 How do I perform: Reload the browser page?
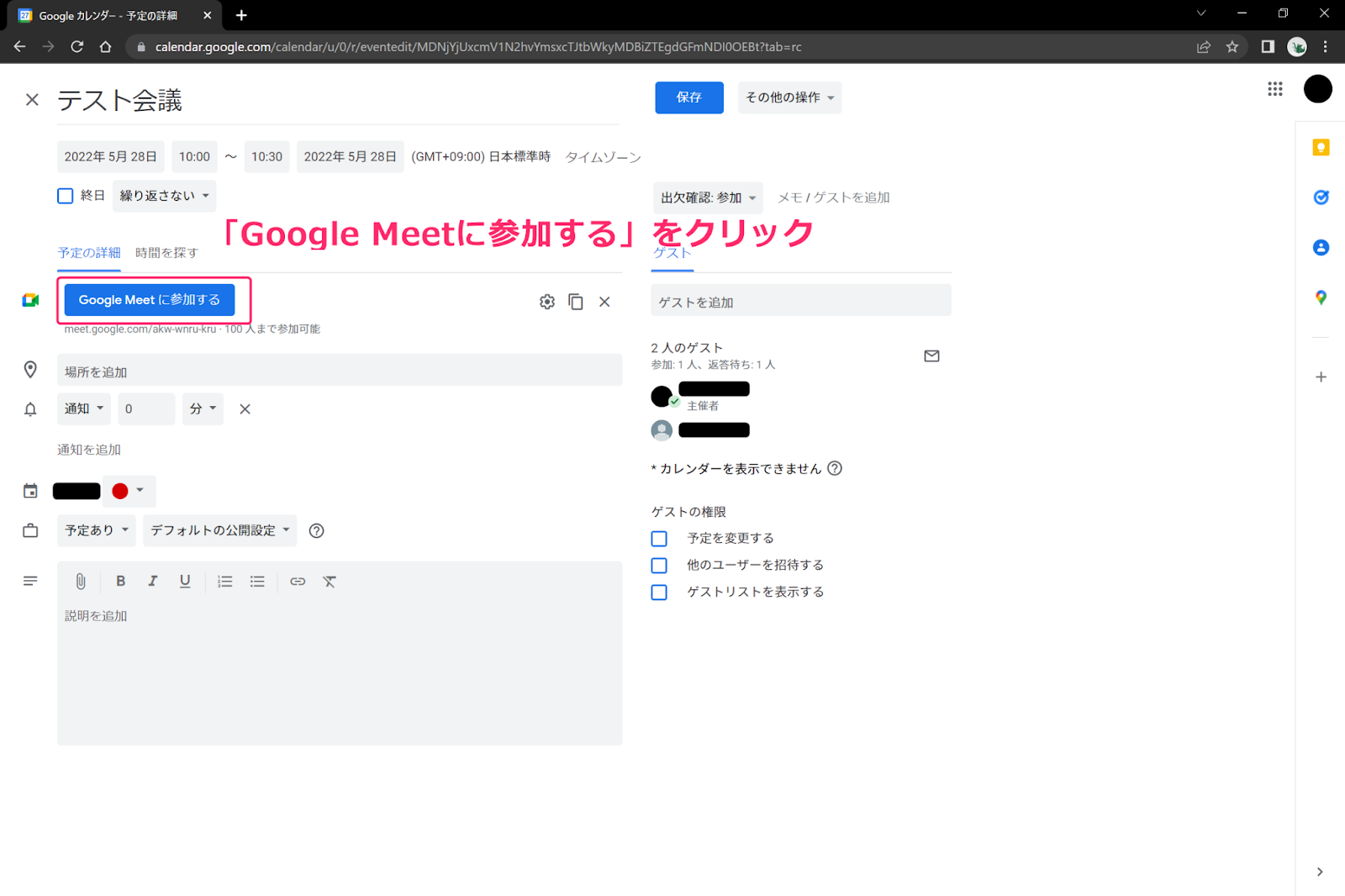pyautogui.click(x=76, y=47)
